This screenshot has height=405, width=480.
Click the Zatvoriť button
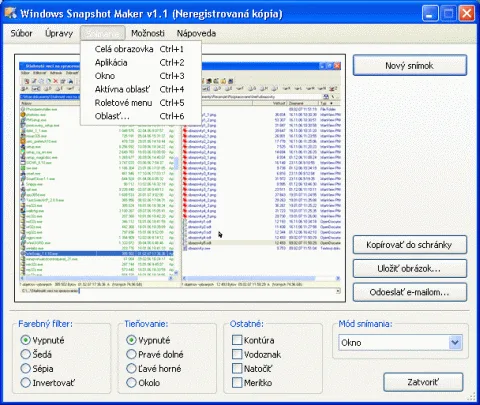(x=423, y=382)
